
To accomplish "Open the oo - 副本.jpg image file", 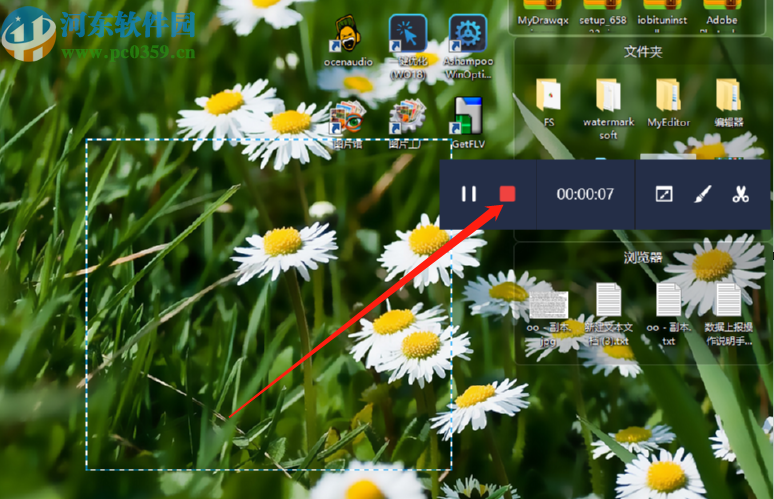I will 548,318.
